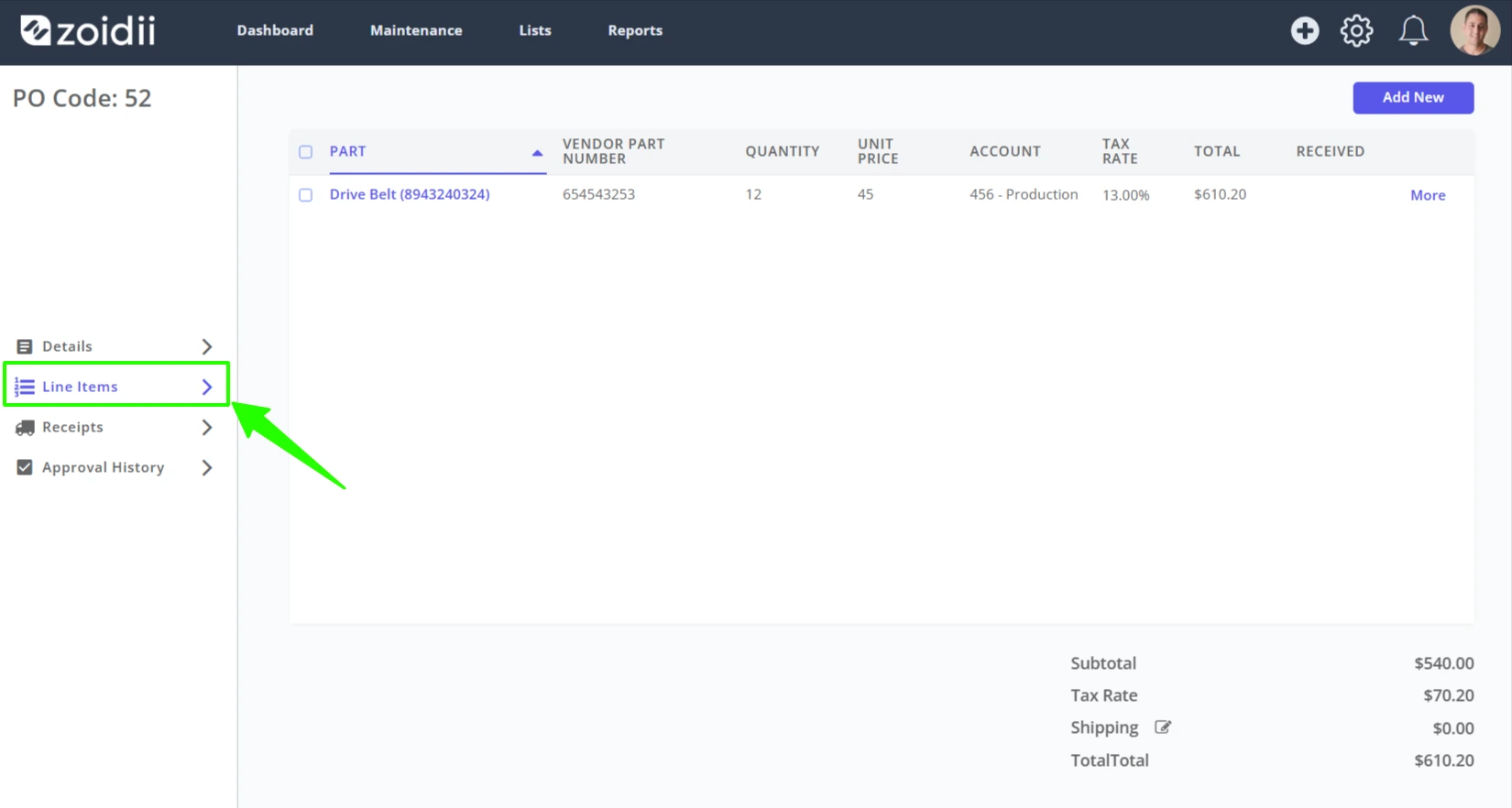
Task: Open the settings gear icon
Action: click(x=1356, y=31)
